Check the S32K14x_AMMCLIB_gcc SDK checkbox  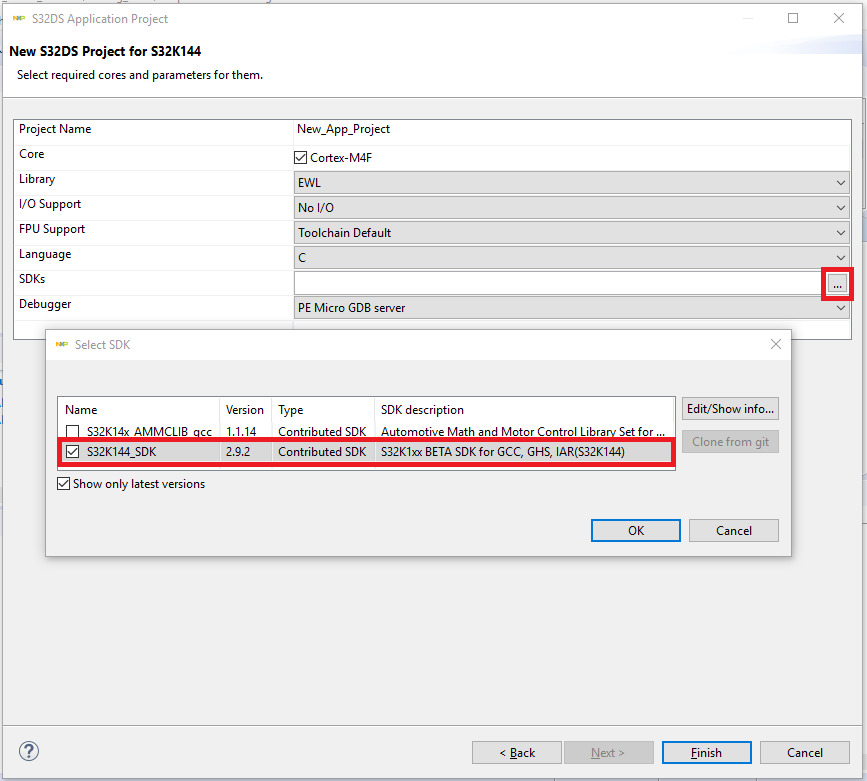tap(72, 431)
